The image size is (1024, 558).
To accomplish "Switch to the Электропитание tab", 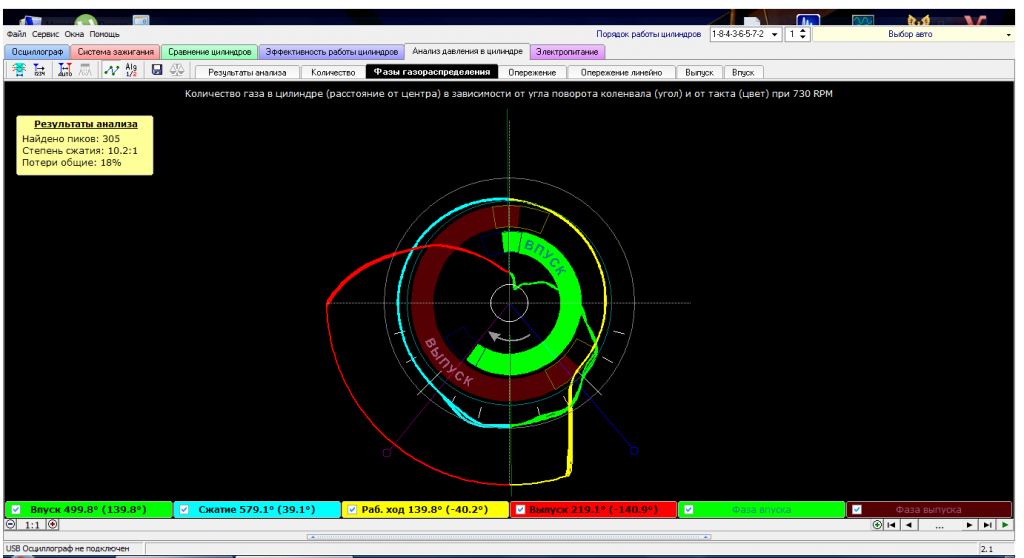I will click(x=567, y=52).
